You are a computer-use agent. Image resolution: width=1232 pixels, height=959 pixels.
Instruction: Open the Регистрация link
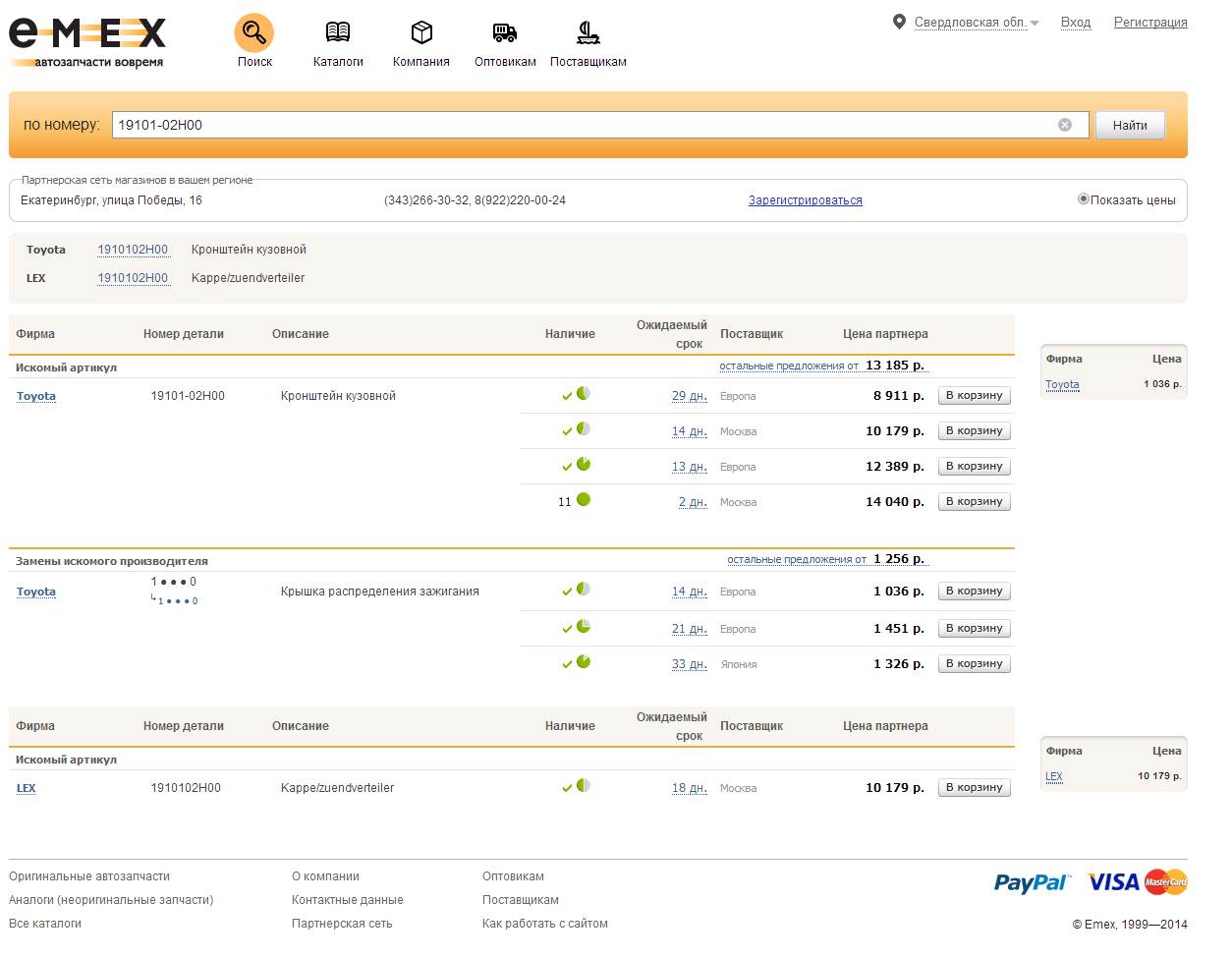pos(1149,22)
